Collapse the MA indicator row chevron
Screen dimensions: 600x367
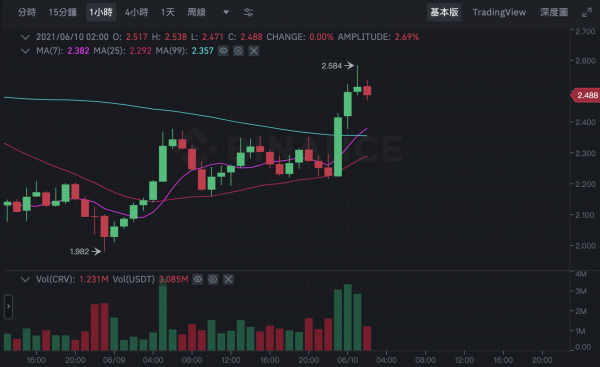25,51
